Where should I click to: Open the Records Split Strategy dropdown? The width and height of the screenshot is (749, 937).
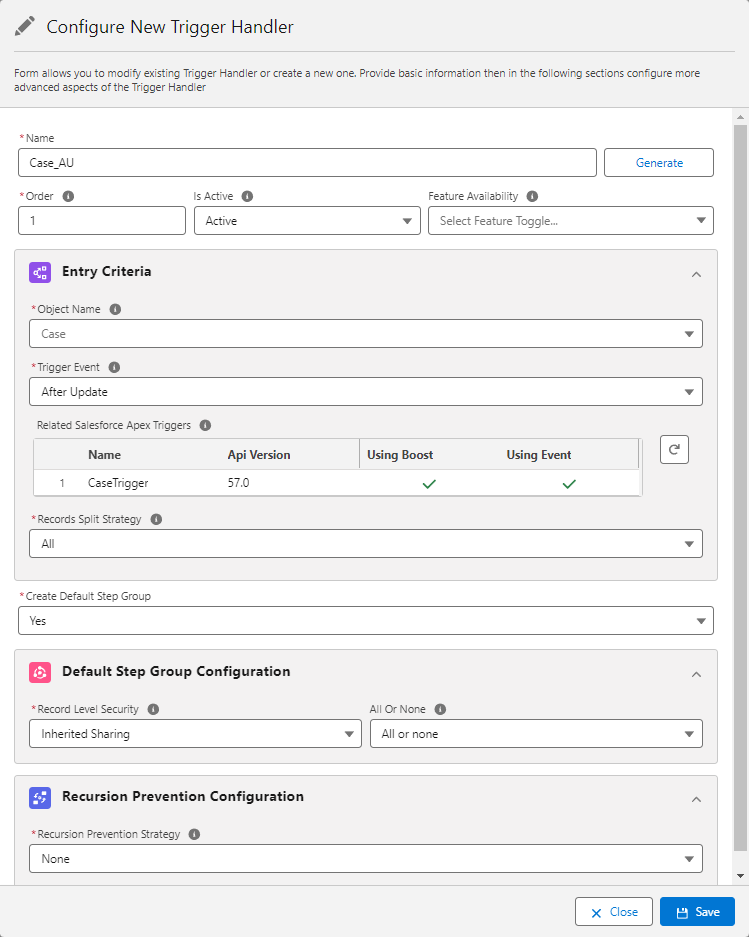690,543
